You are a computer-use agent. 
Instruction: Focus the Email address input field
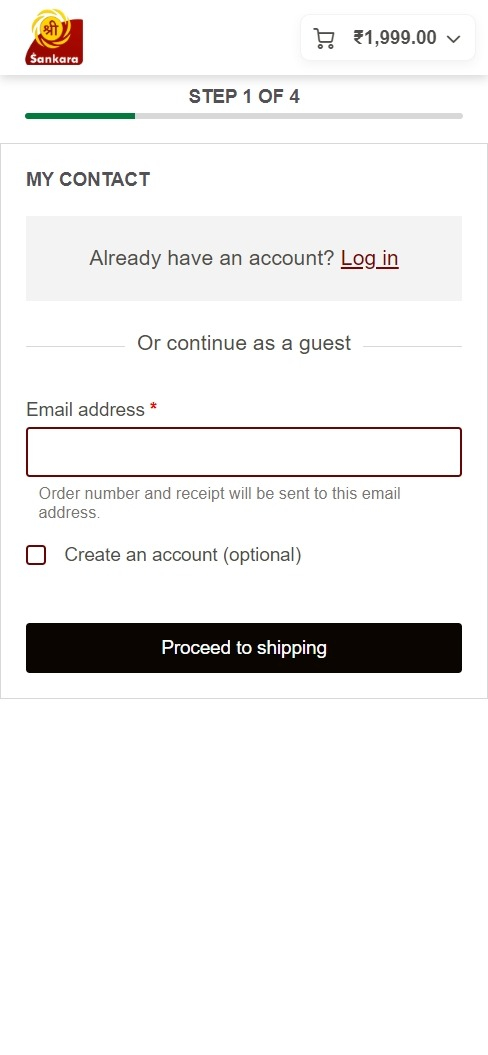pyautogui.click(x=244, y=452)
